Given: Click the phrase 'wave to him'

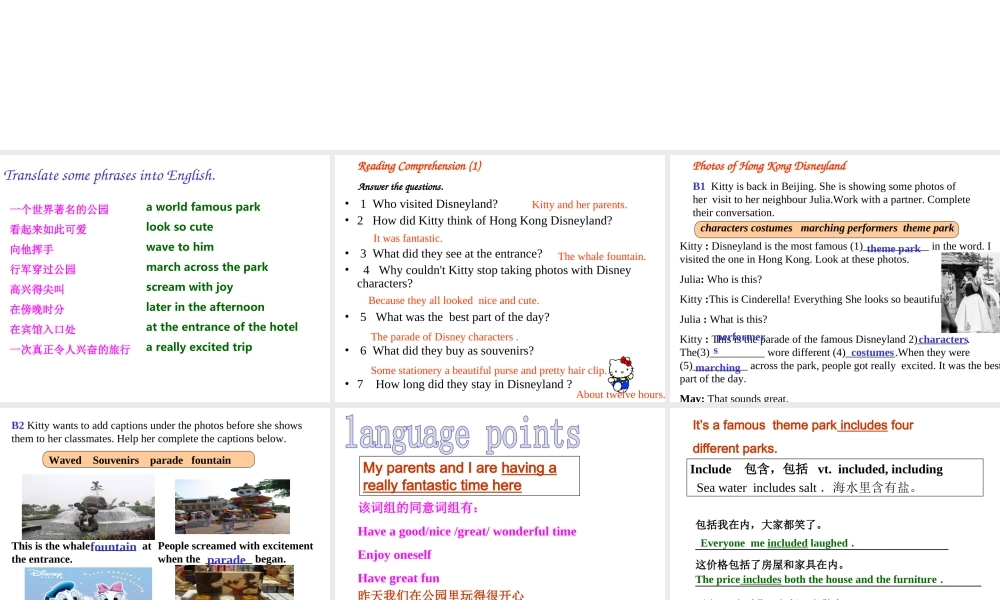Looking at the screenshot, I should tap(180, 247).
